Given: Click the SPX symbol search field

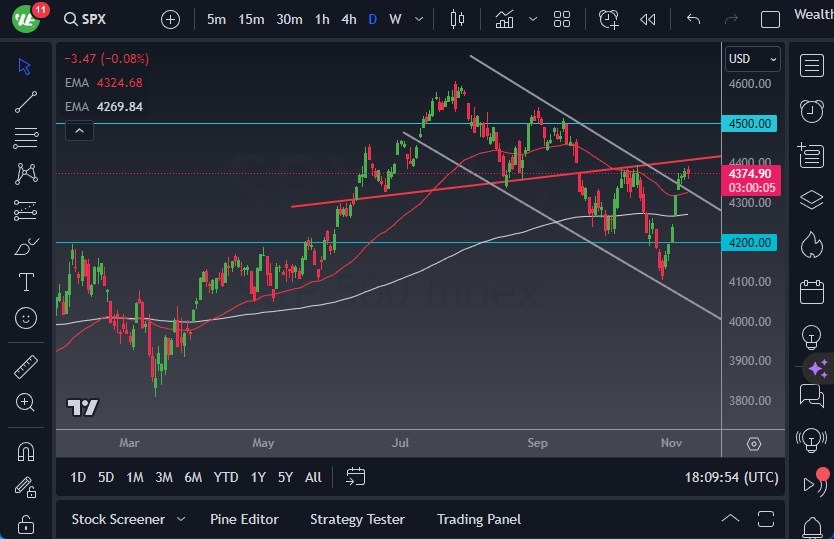Looking at the screenshot, I should 98,19.
